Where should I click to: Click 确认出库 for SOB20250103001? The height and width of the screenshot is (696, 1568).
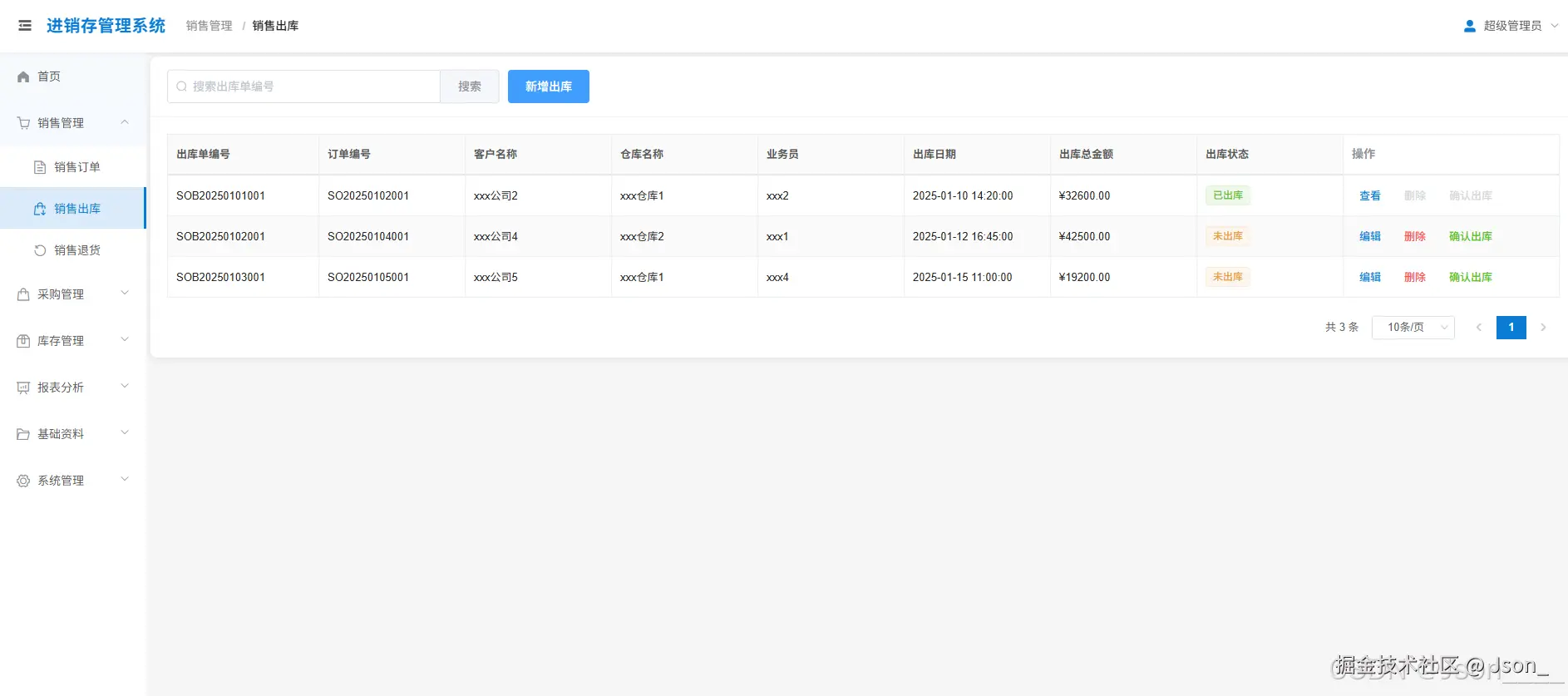click(1471, 278)
